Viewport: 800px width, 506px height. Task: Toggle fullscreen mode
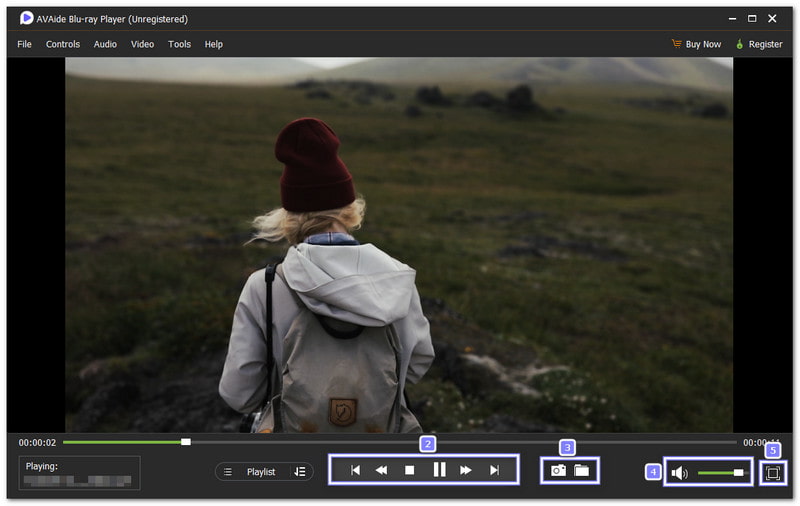[x=772, y=473]
